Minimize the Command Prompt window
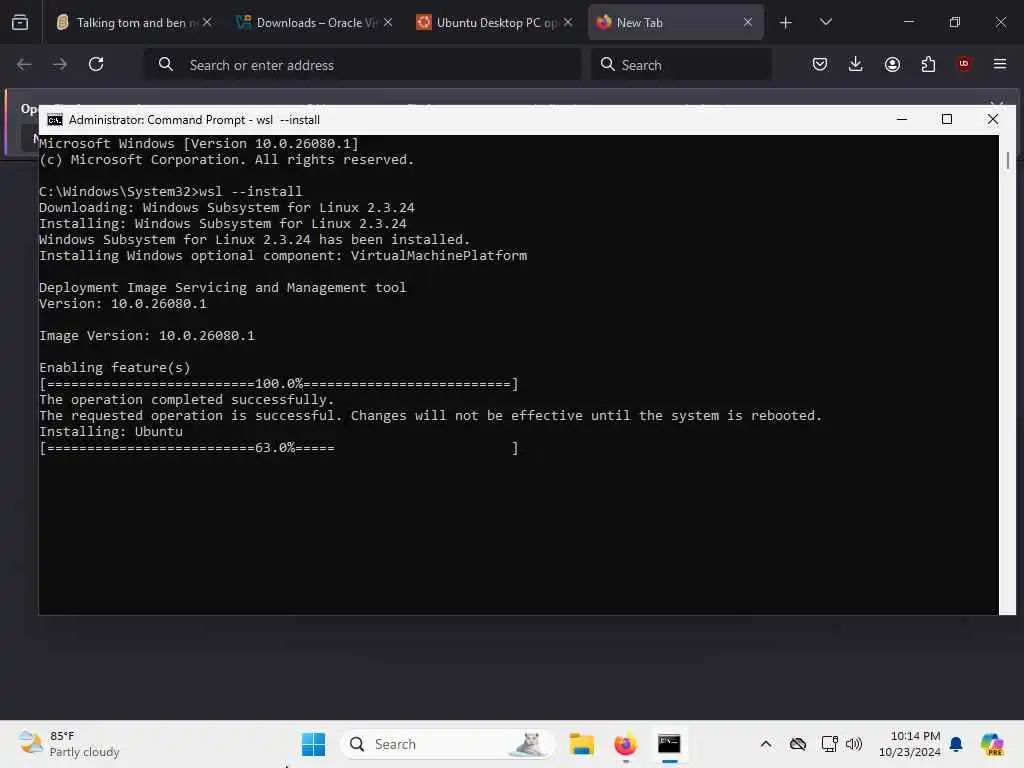The width and height of the screenshot is (1024, 768). click(902, 120)
